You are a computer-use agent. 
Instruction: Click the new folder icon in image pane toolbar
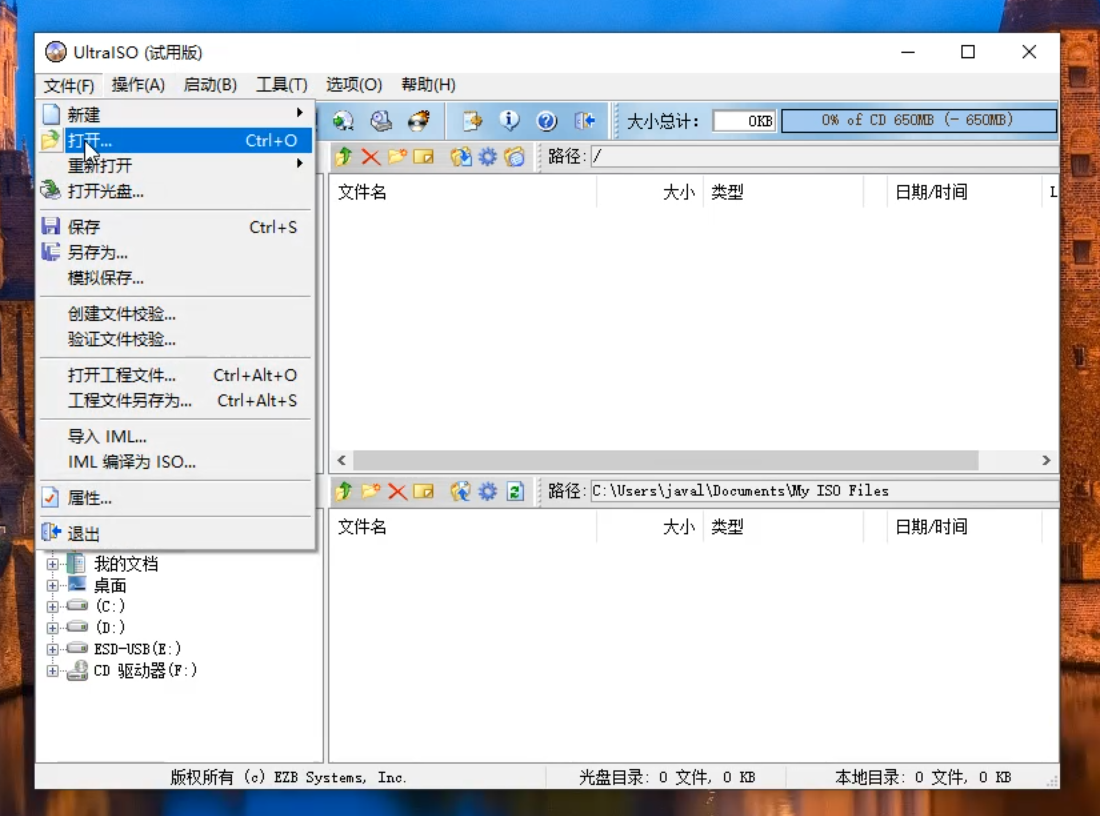pyautogui.click(x=397, y=156)
